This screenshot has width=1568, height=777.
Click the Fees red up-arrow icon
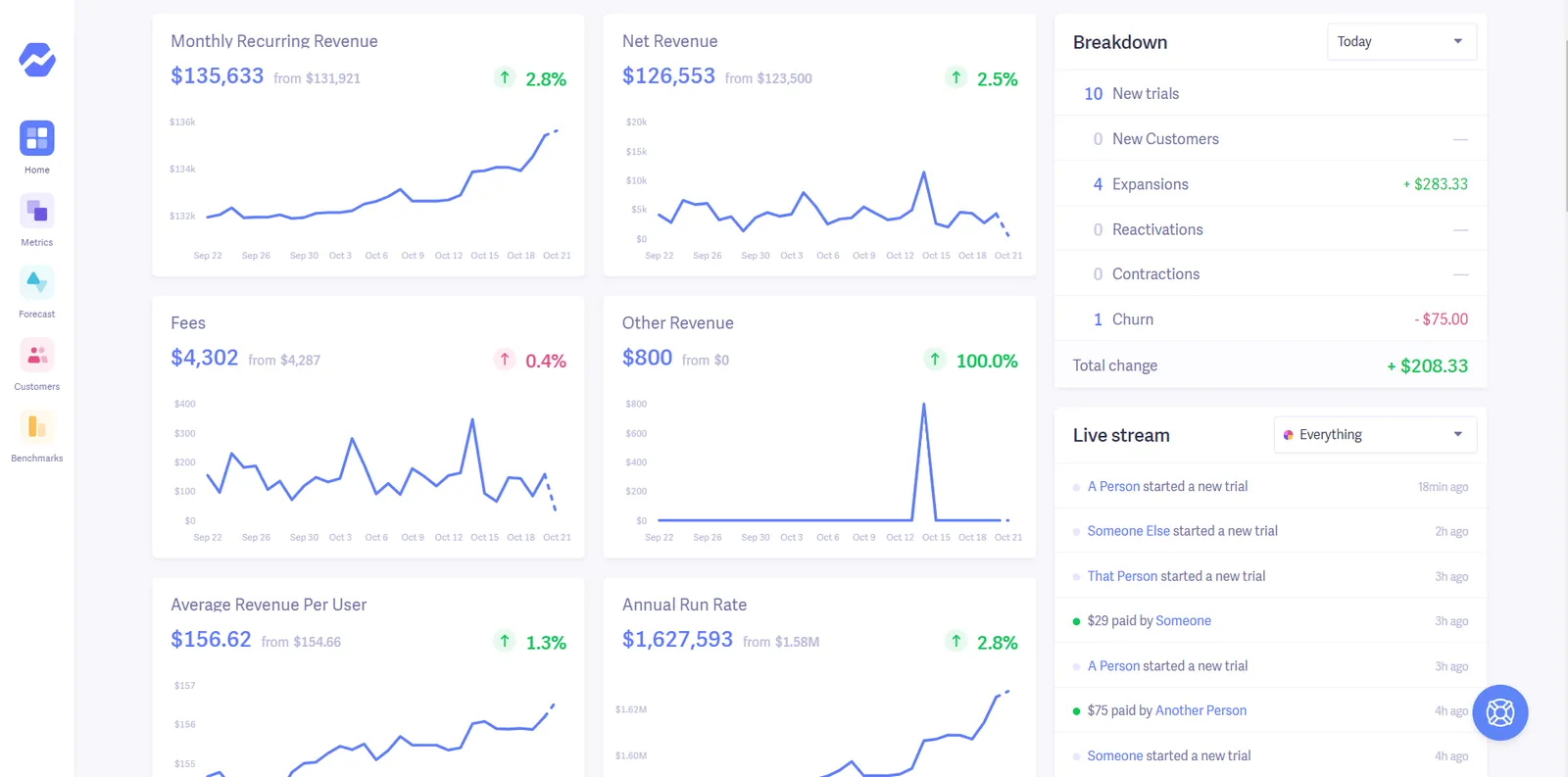505,360
